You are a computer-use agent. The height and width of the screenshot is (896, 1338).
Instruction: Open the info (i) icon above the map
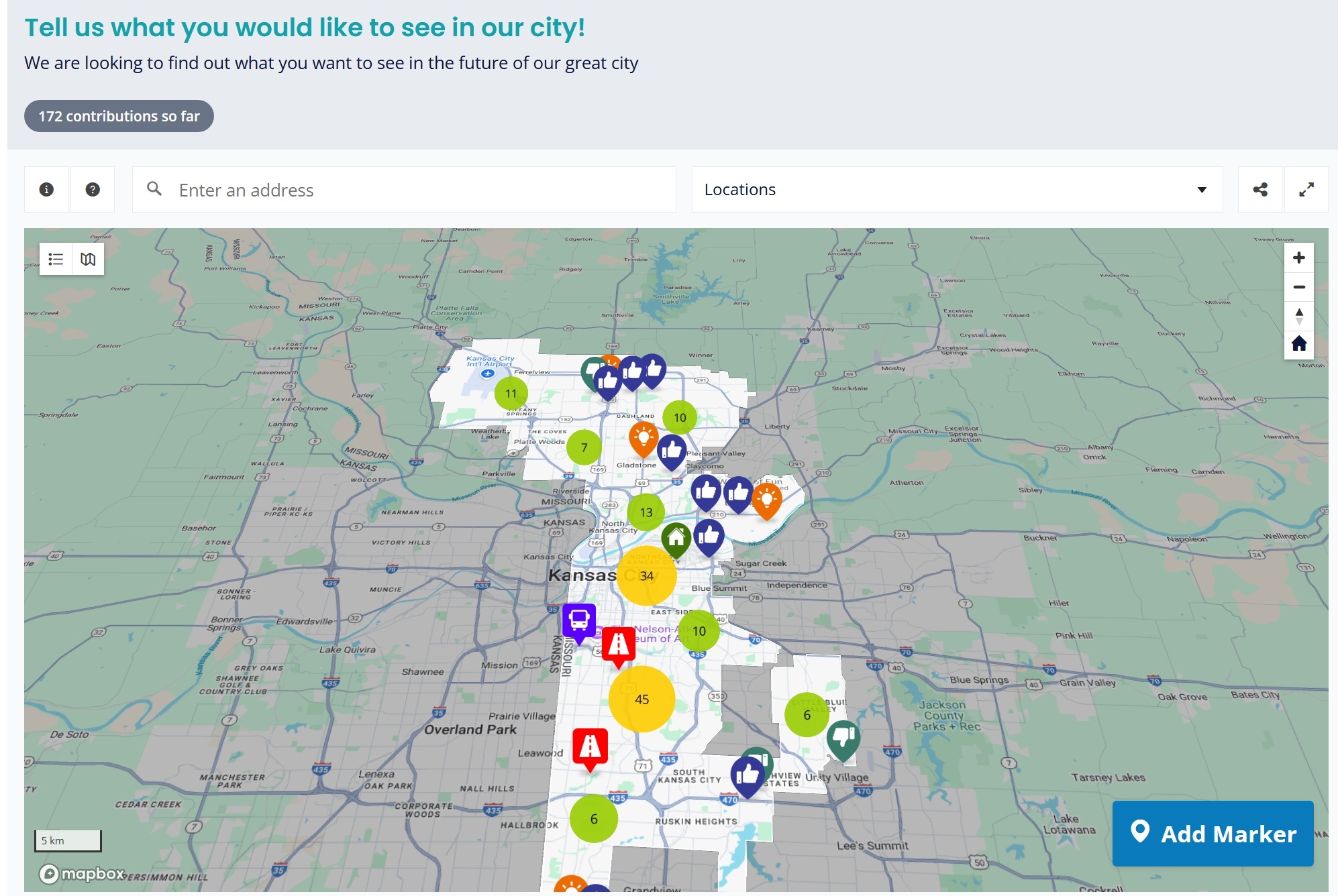[x=46, y=189]
